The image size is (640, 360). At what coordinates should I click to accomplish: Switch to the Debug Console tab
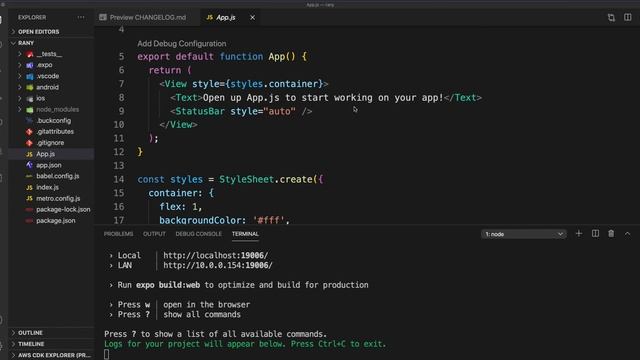[x=199, y=234]
